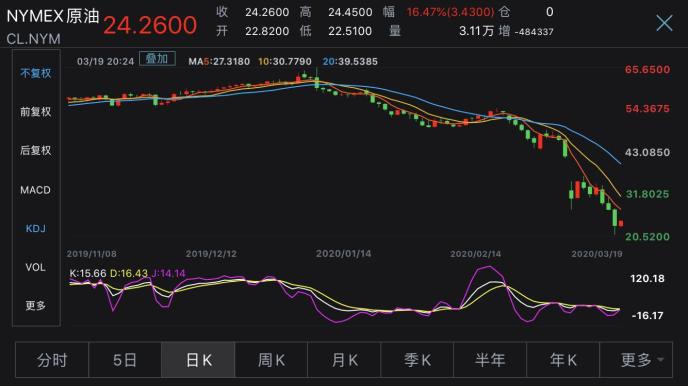Click the J:14.14 indicator value
This screenshot has height=386, width=688.
pyautogui.click(x=168, y=273)
